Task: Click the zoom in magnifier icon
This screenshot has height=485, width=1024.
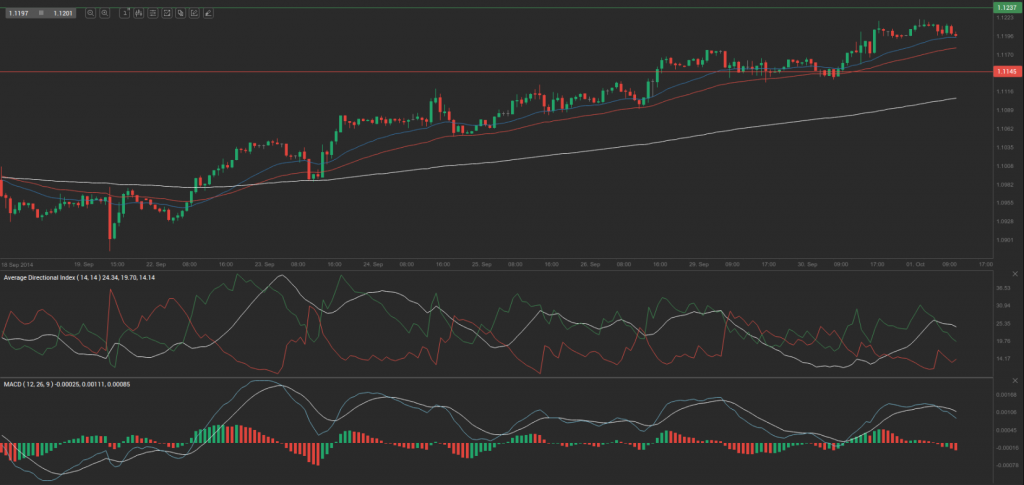Action: click(x=104, y=13)
